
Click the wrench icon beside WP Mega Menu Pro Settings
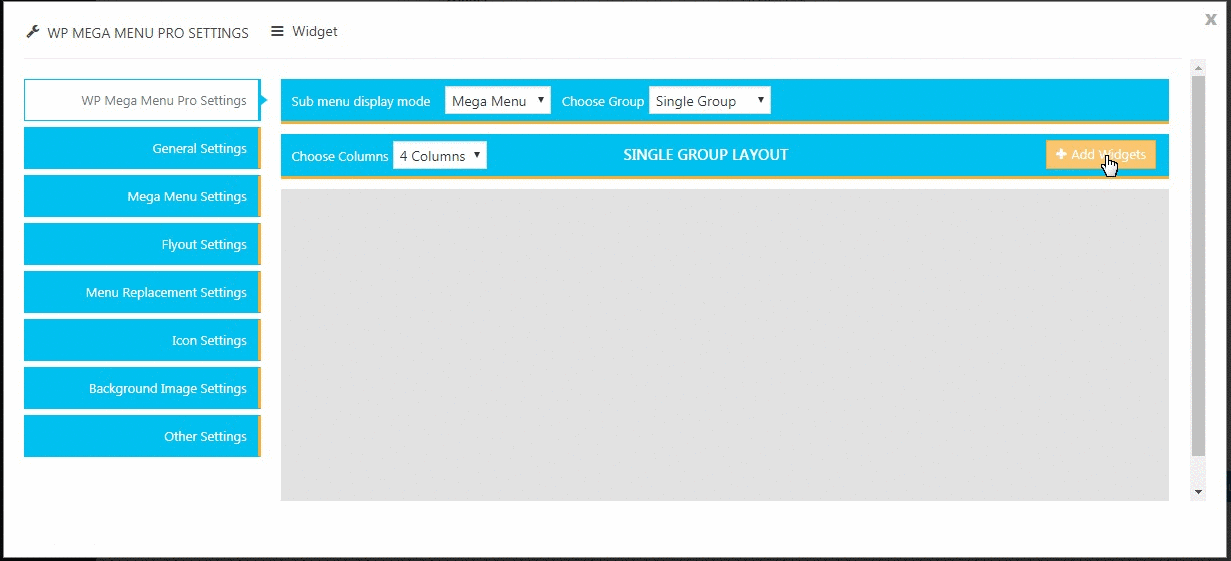(33, 32)
